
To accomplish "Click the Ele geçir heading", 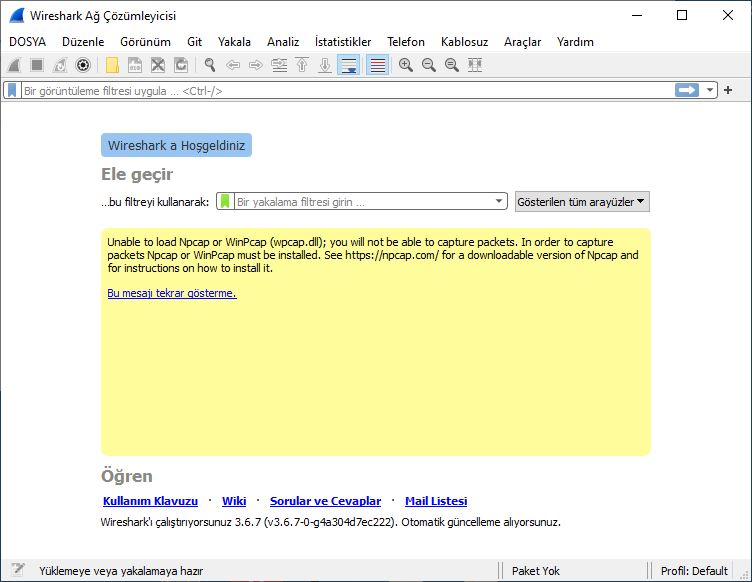I will click(x=137, y=174).
